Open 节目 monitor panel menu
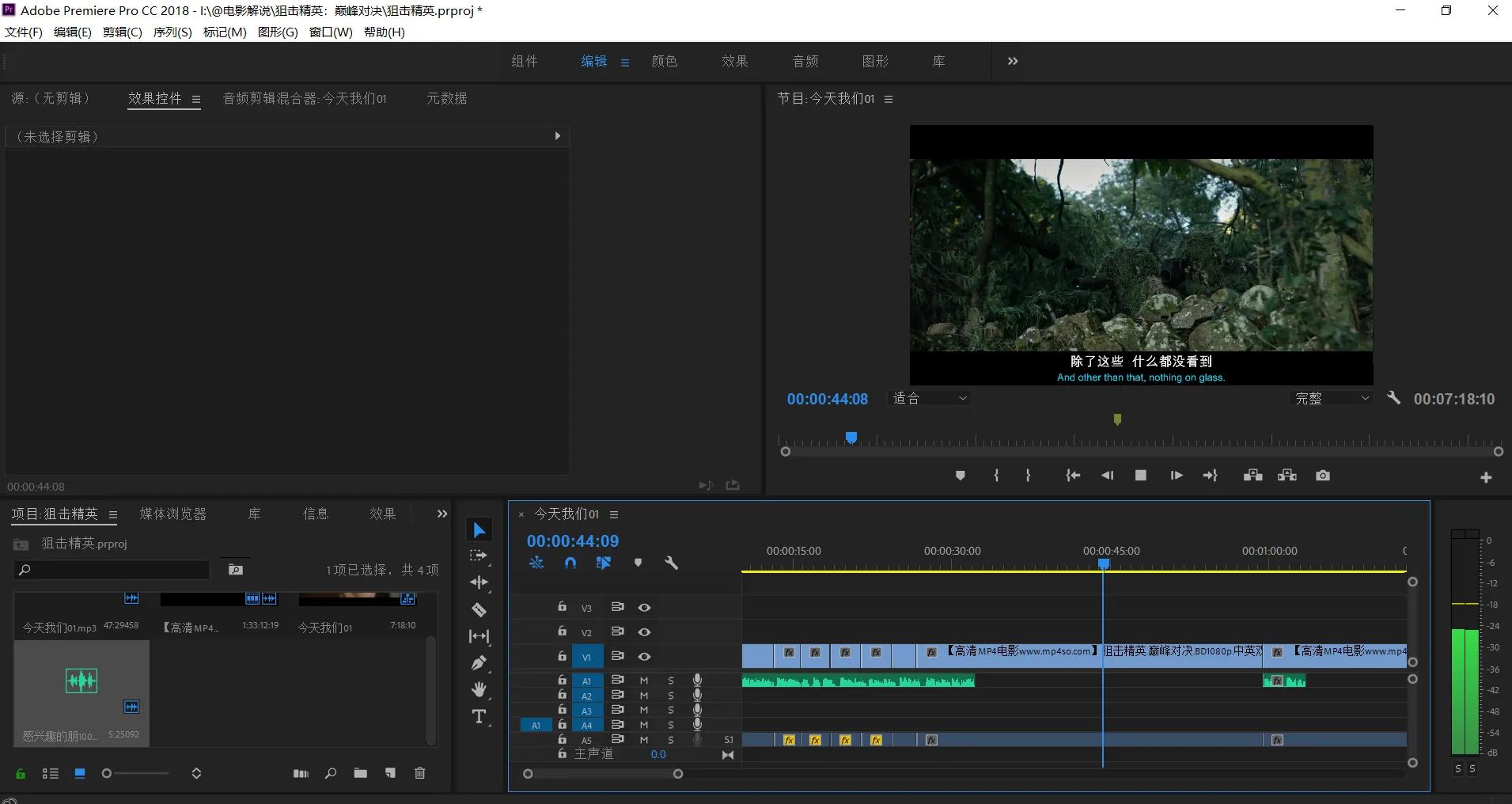This screenshot has height=804, width=1512. point(889,99)
